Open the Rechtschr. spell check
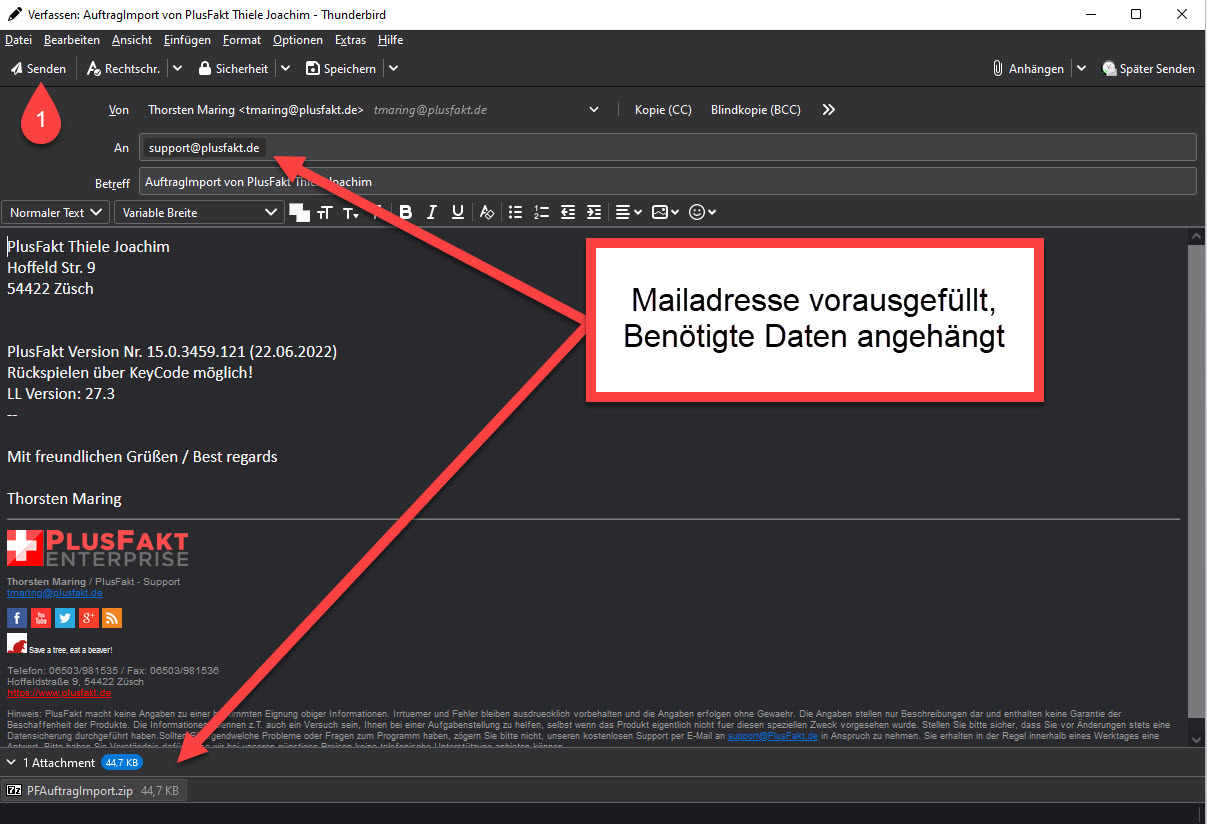1207x824 pixels. pyautogui.click(x=124, y=69)
